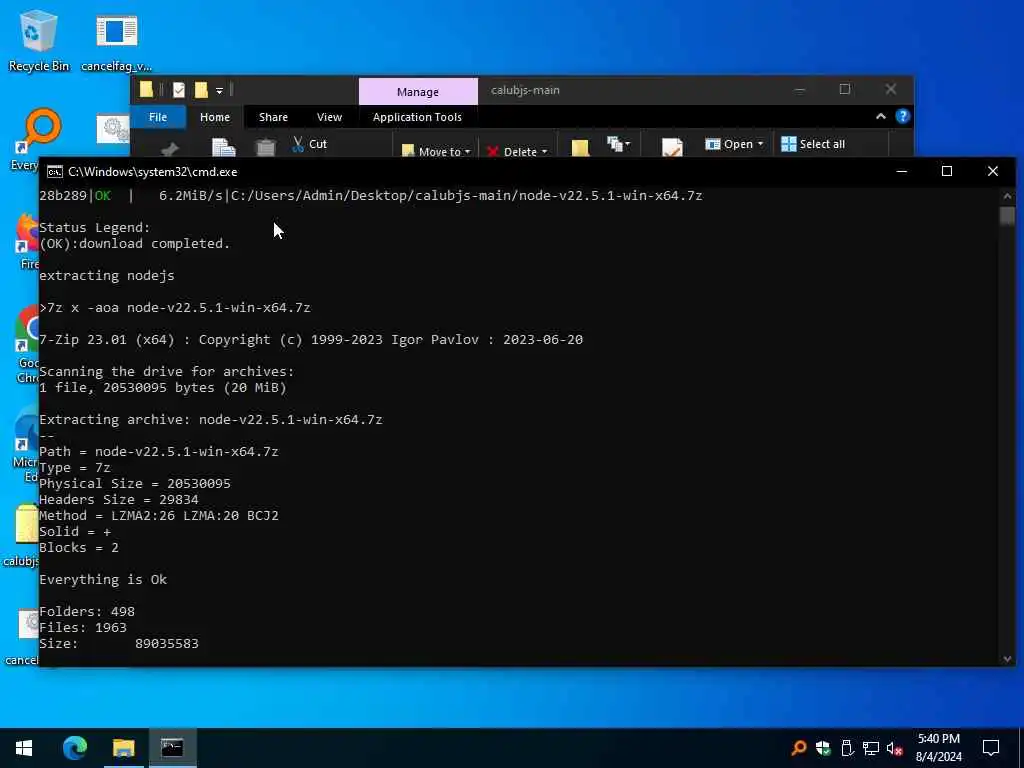Switch to the View ribbon tab
Image resolution: width=1024 pixels, height=768 pixels.
point(329,117)
